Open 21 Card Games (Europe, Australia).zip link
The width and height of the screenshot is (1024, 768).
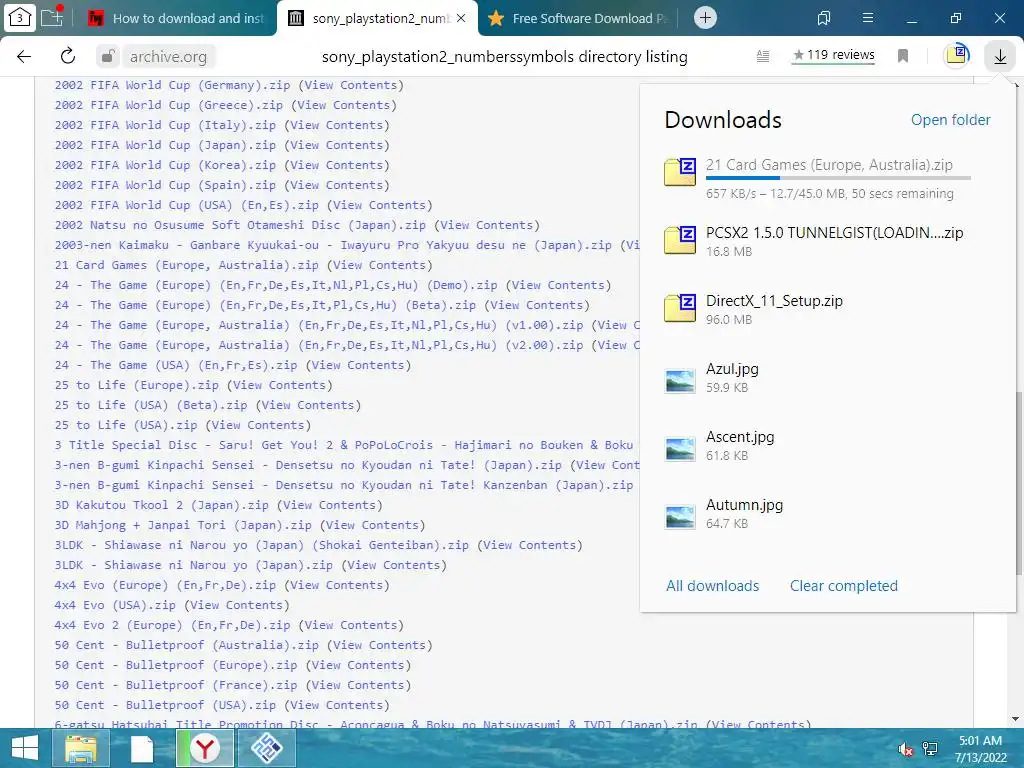coord(187,265)
